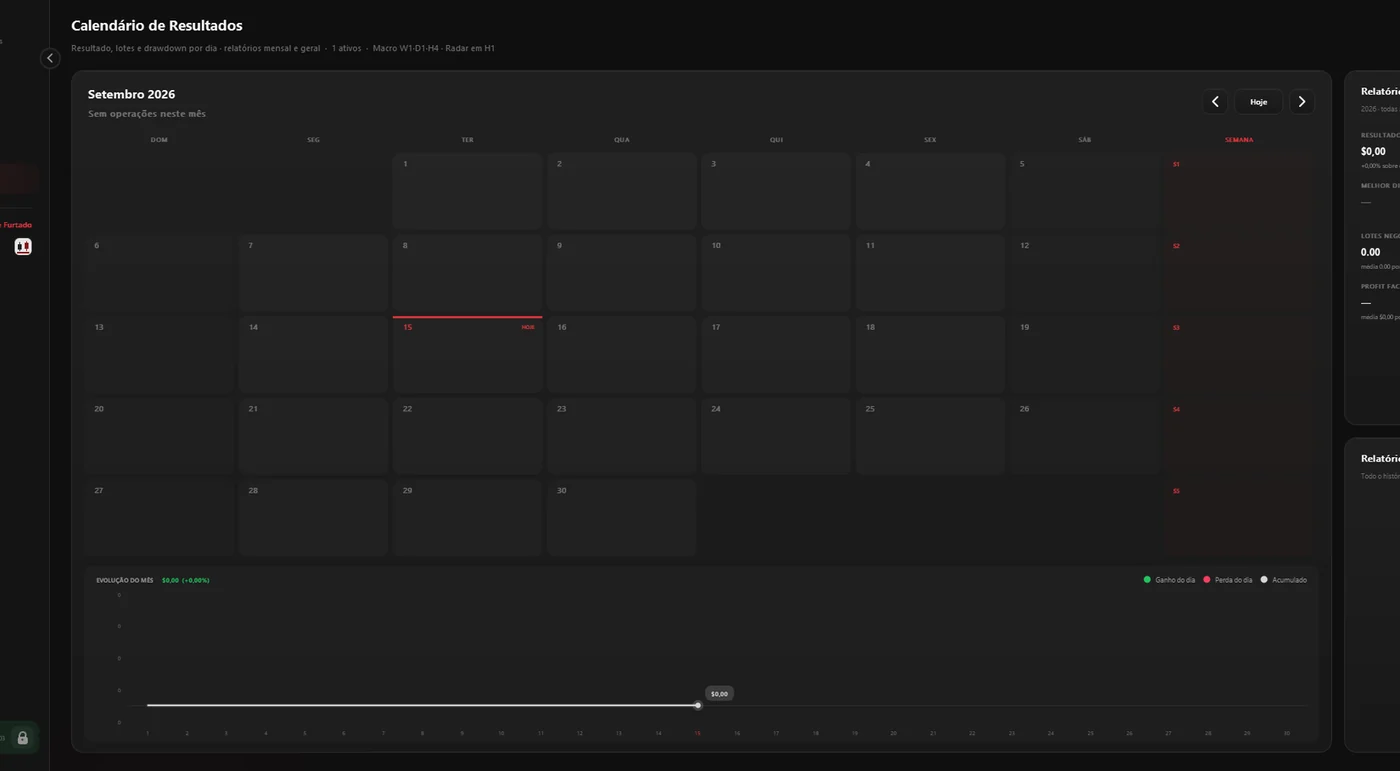Collapse the sidebar with chevron button
This screenshot has height=771, width=1400.
click(50, 58)
